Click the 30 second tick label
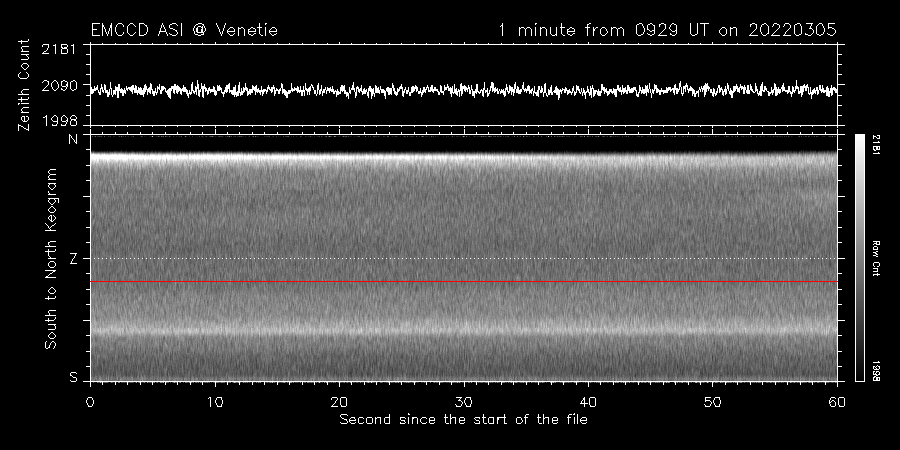The height and width of the screenshot is (450, 900). 464,402
